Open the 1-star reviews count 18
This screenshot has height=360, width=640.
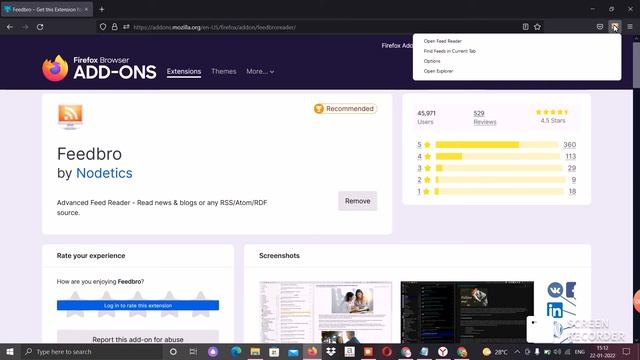[572, 191]
